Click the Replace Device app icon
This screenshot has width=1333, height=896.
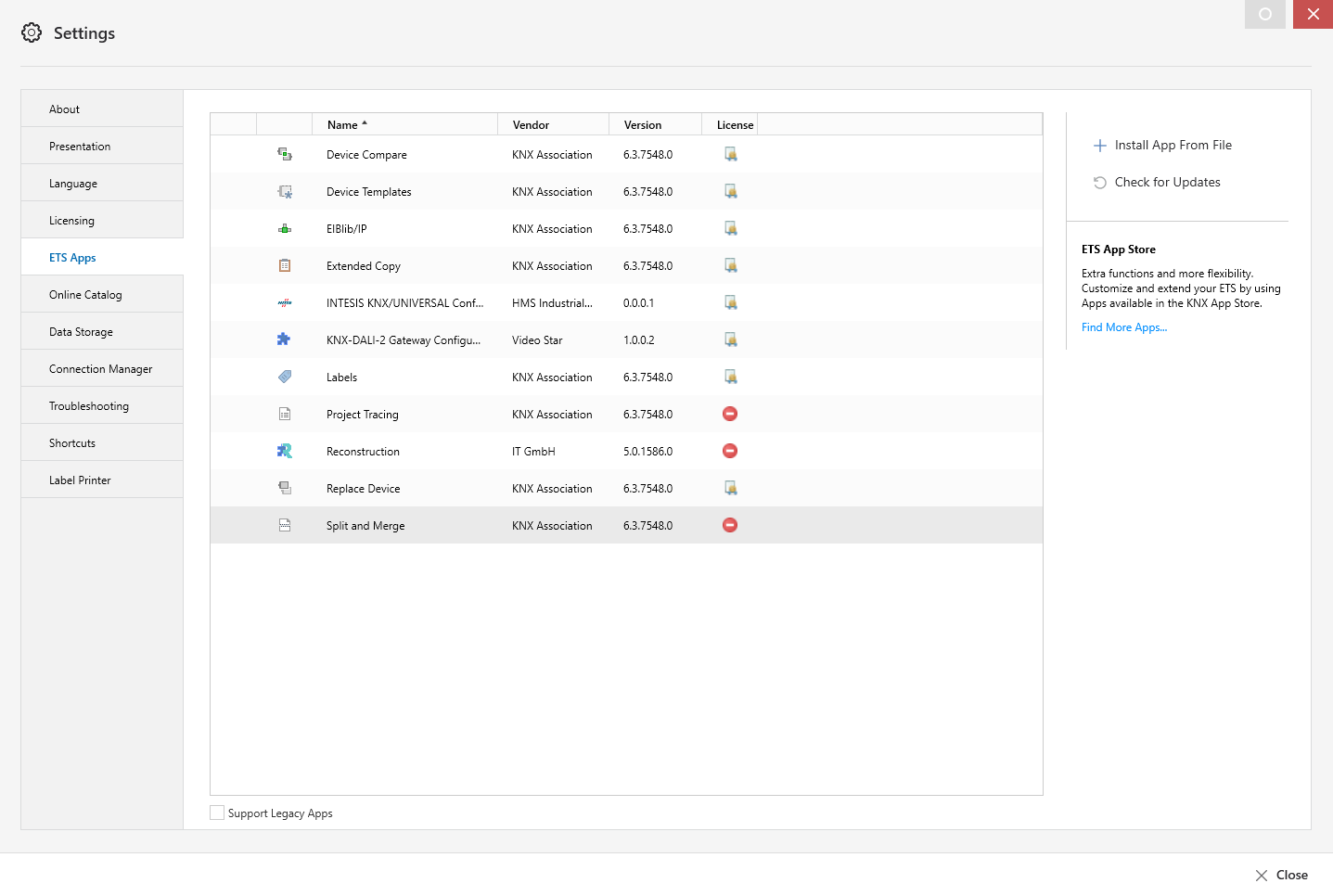285,488
